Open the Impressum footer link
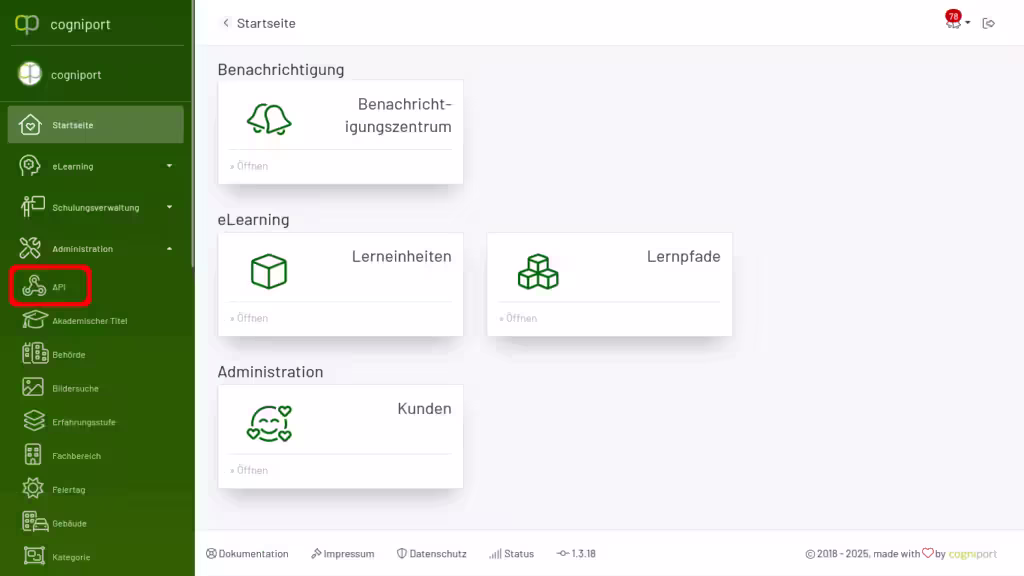This screenshot has height=576, width=1024. [x=343, y=554]
